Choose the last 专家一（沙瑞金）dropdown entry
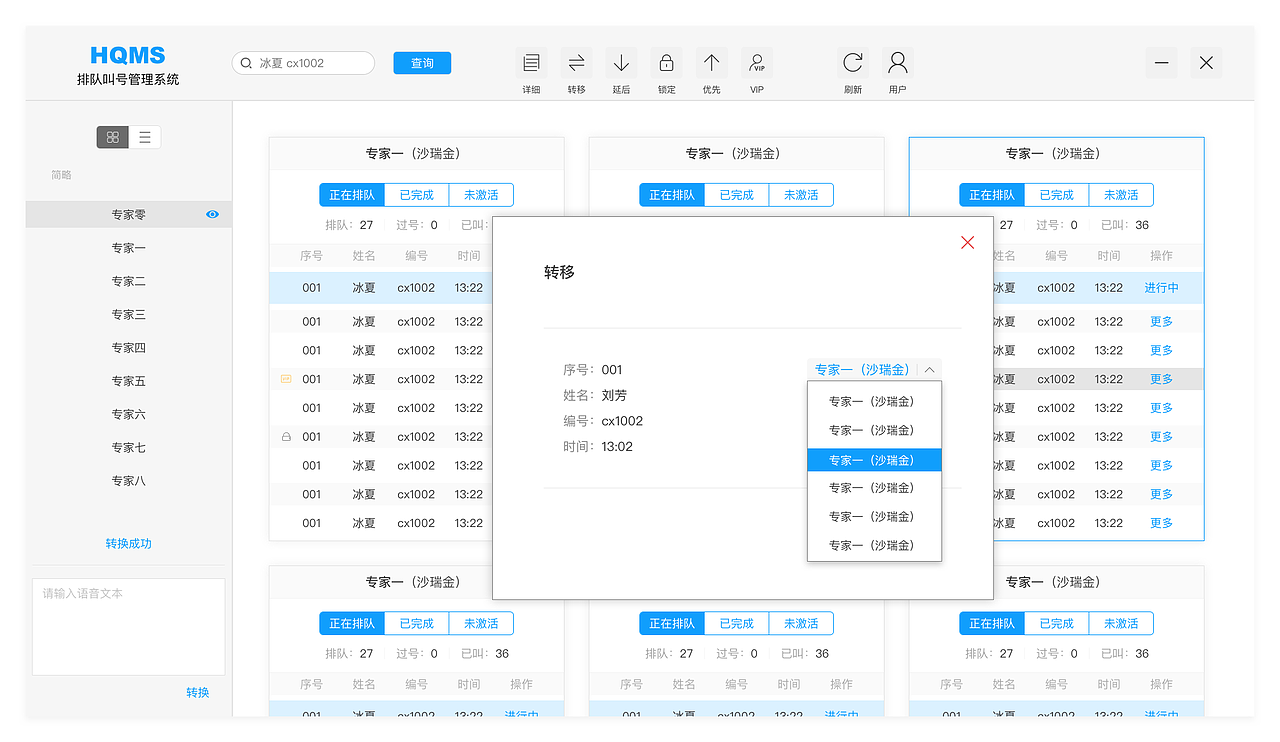Viewport: 1280px width, 742px height. (x=874, y=544)
